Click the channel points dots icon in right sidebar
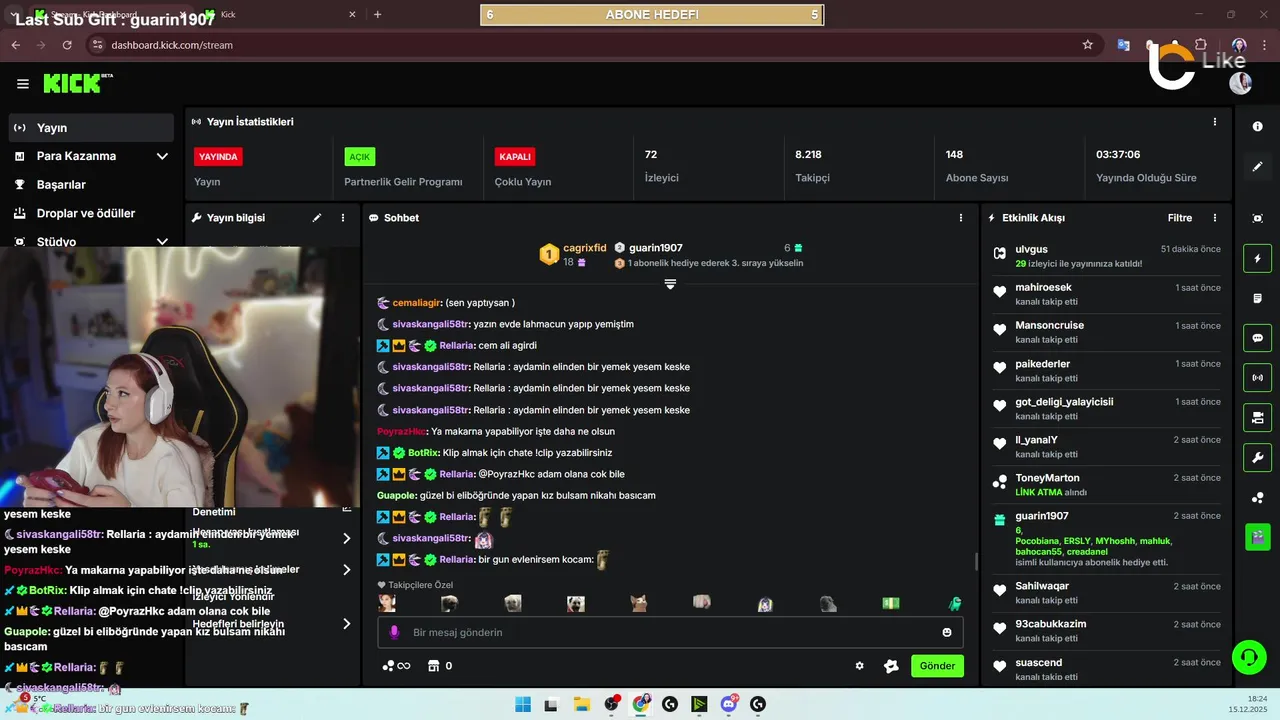The image size is (1280, 720). pyautogui.click(x=1258, y=498)
